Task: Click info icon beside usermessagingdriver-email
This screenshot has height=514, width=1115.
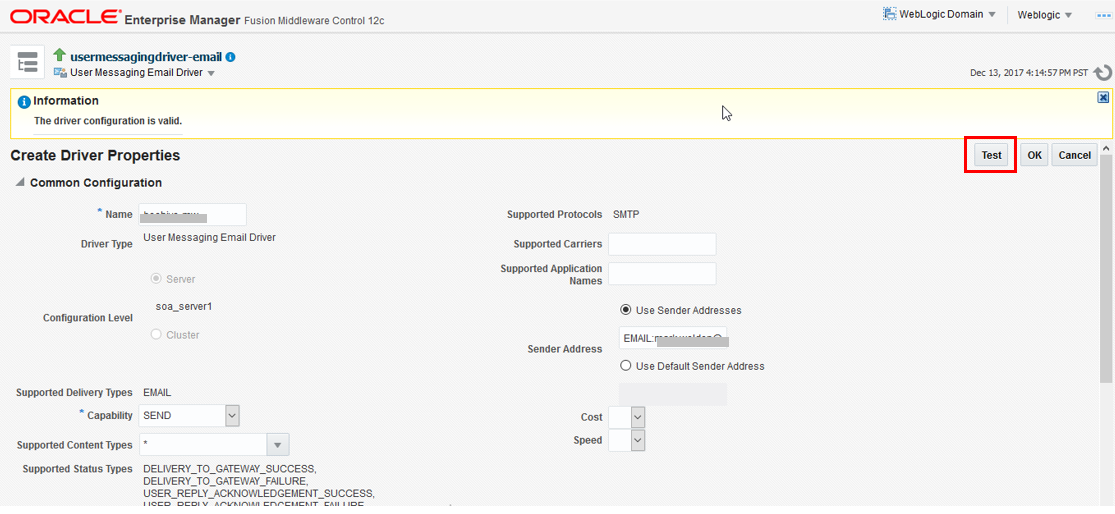Action: 230,57
